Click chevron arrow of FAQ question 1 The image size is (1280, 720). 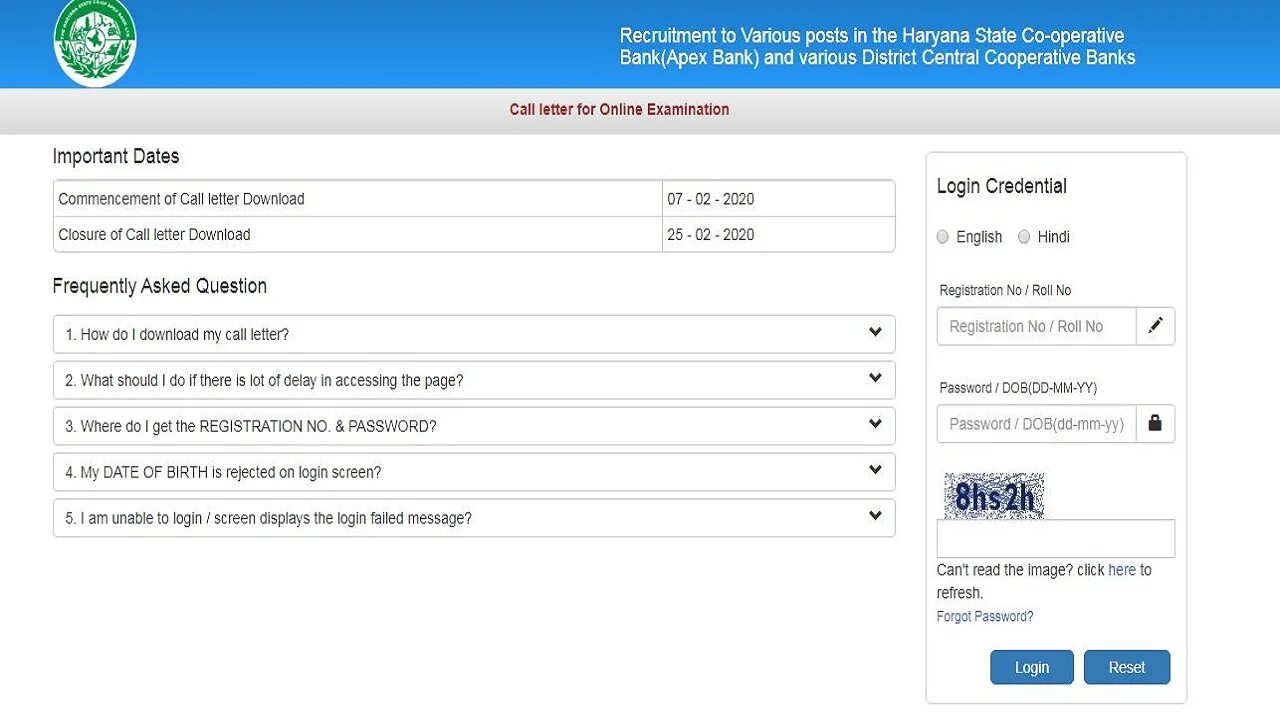875,332
